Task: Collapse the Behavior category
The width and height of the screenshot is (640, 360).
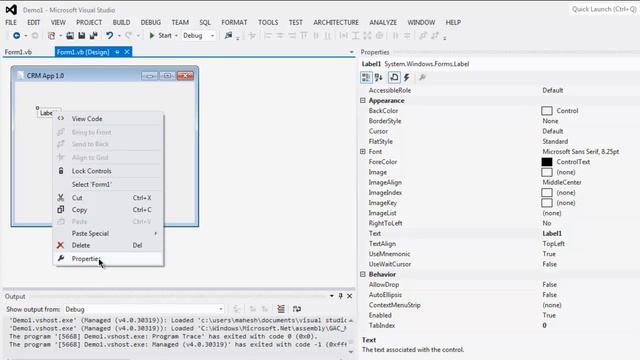Action: point(363,274)
